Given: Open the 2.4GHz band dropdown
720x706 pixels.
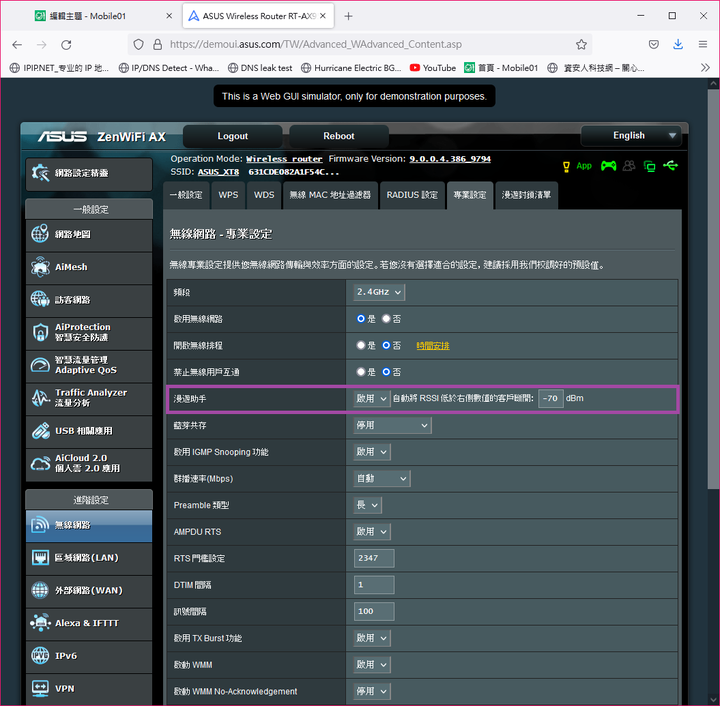Looking at the screenshot, I should [x=379, y=292].
